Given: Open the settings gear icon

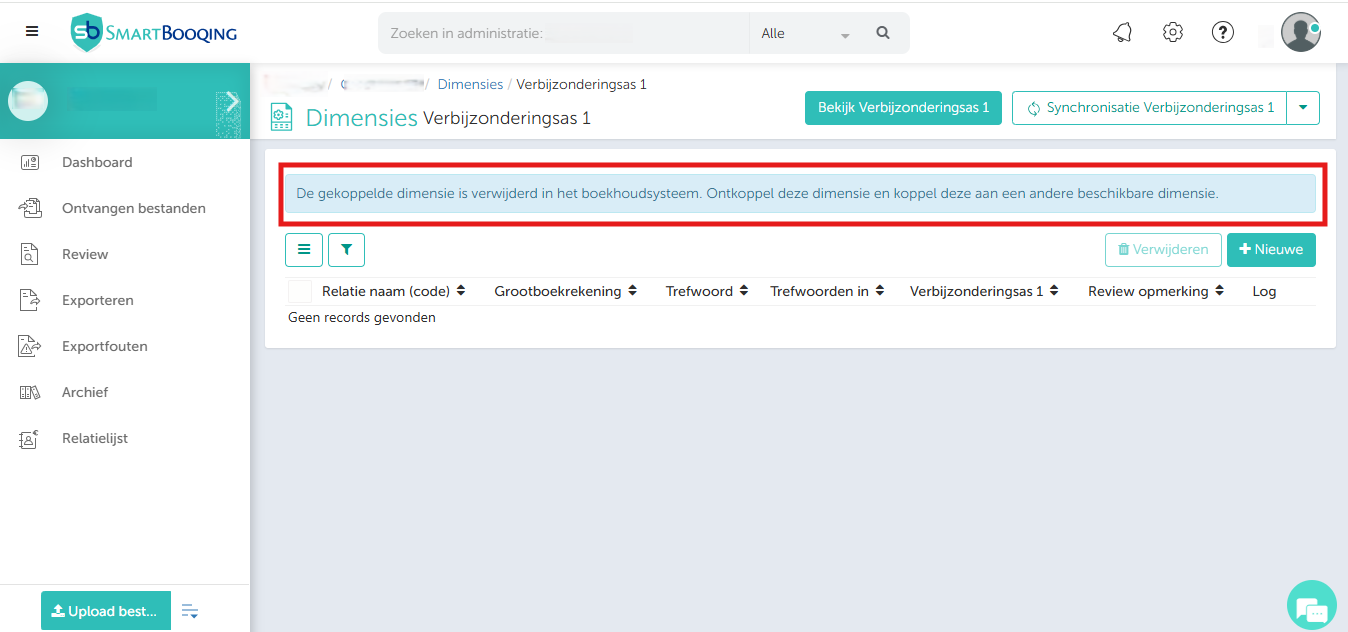Looking at the screenshot, I should coord(1172,33).
